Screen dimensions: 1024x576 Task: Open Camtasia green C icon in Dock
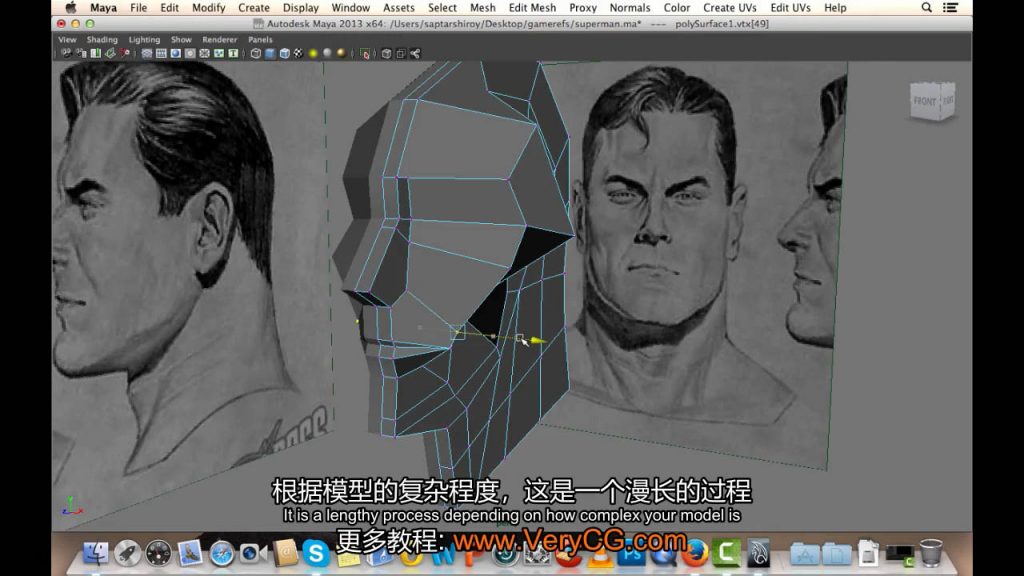click(726, 552)
